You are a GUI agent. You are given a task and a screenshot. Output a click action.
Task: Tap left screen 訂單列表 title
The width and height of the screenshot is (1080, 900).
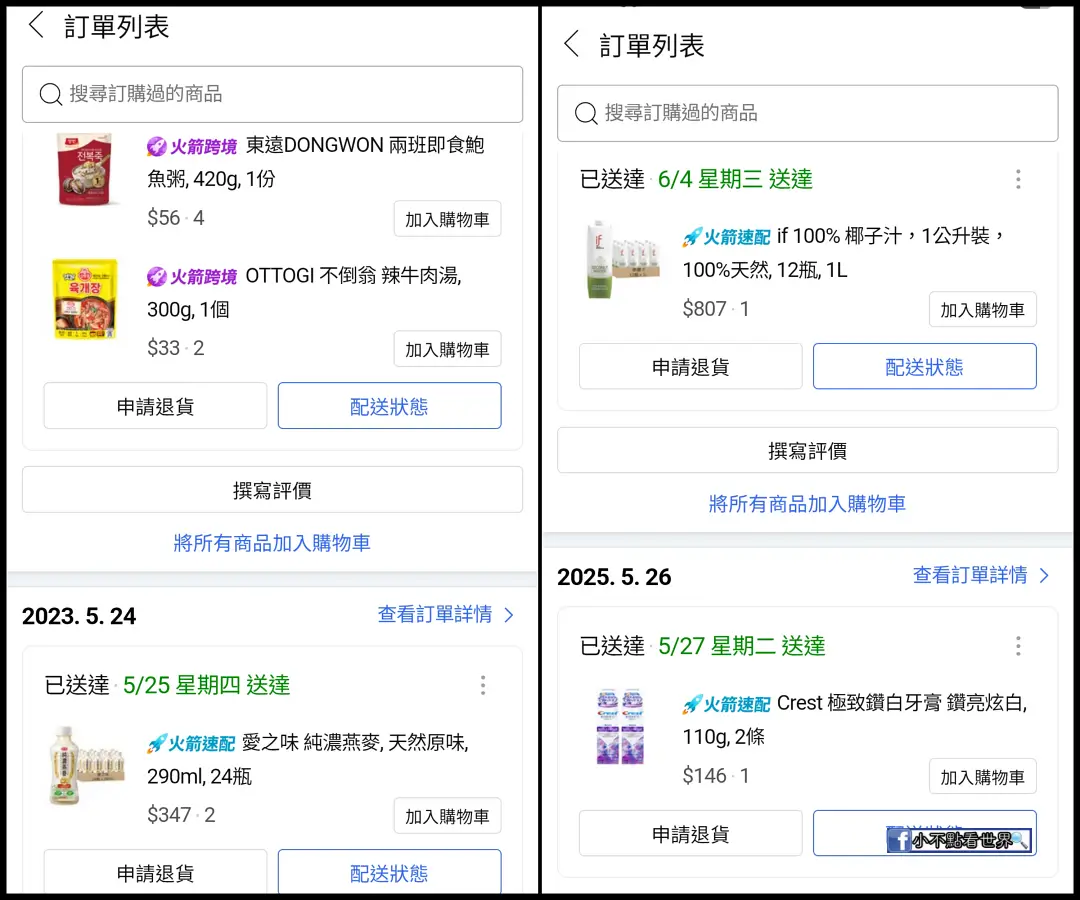coord(116,26)
